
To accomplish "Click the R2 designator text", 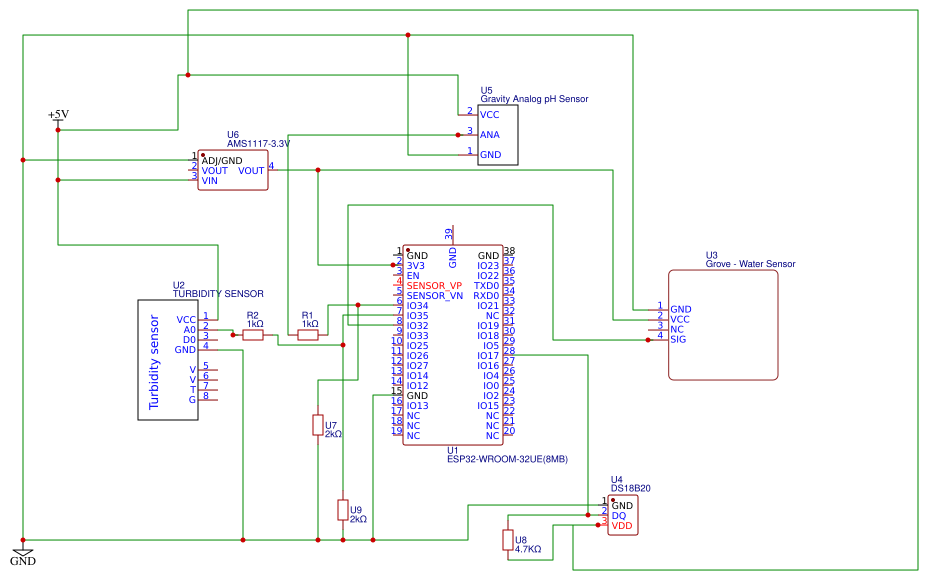I will 253,315.
